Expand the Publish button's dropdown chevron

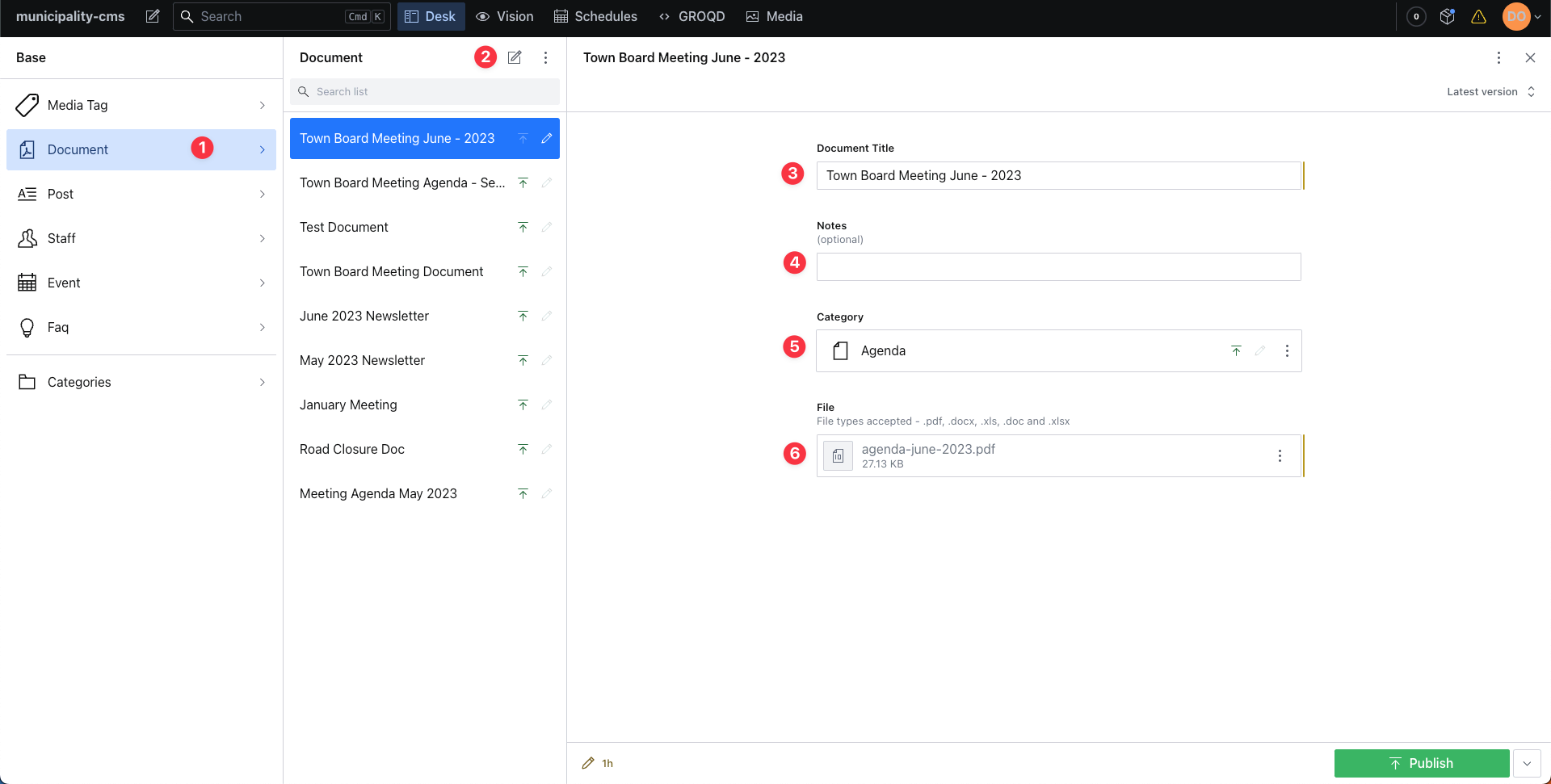pos(1528,763)
